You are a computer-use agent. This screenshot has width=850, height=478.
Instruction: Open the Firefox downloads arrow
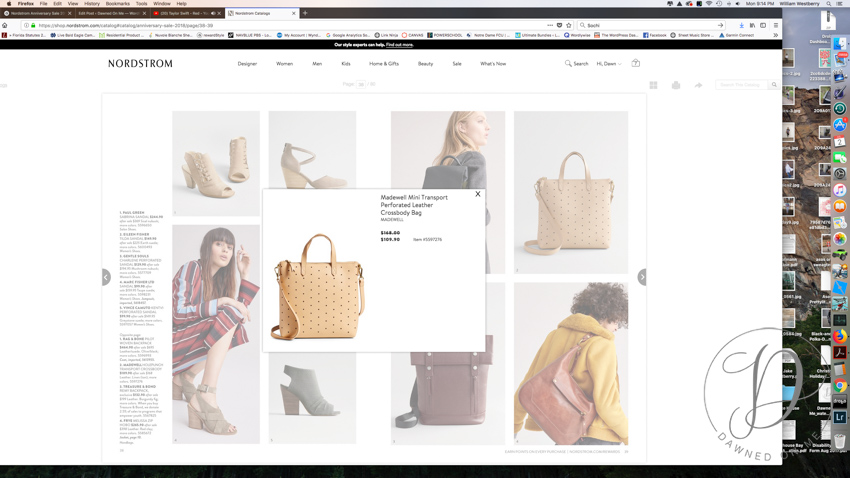pos(742,25)
